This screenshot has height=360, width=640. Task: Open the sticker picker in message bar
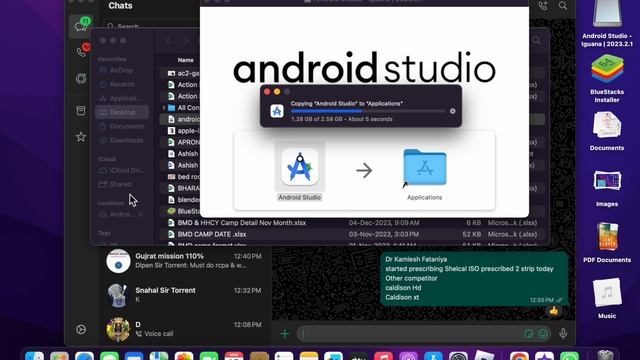click(x=529, y=334)
